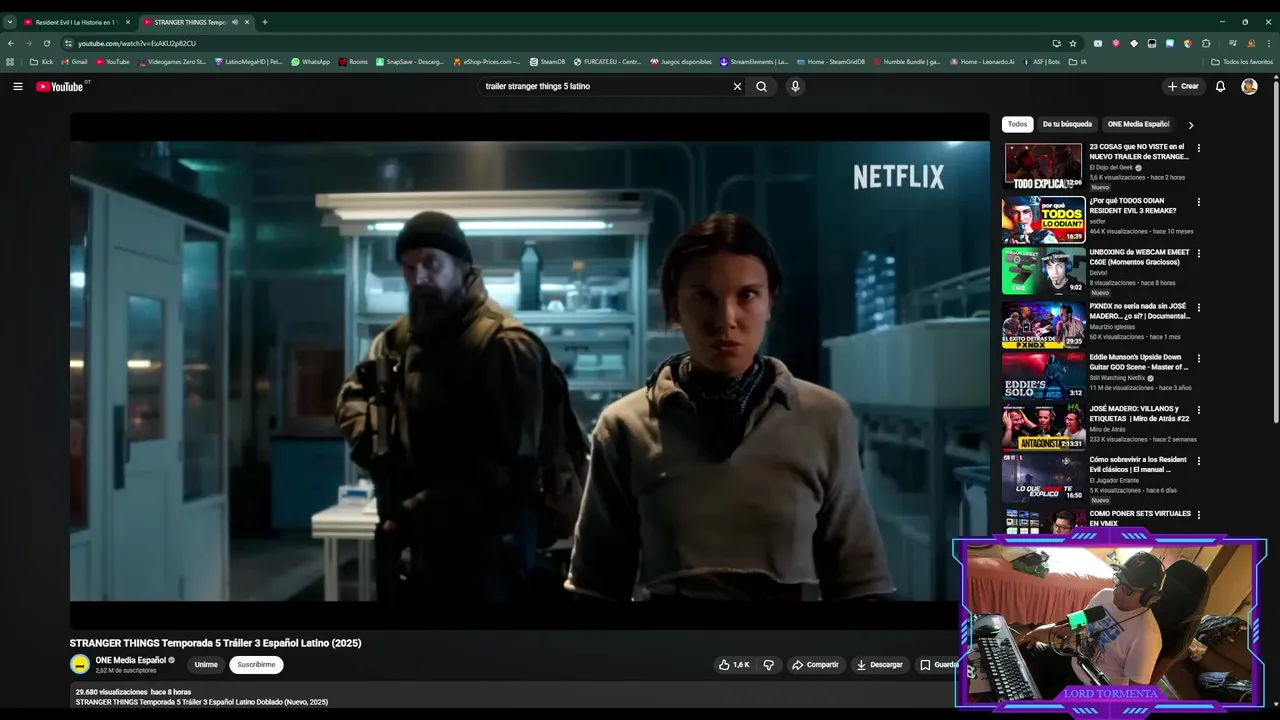The image size is (1280, 720).
Task: Open the Crear upload button
Action: tap(1183, 86)
